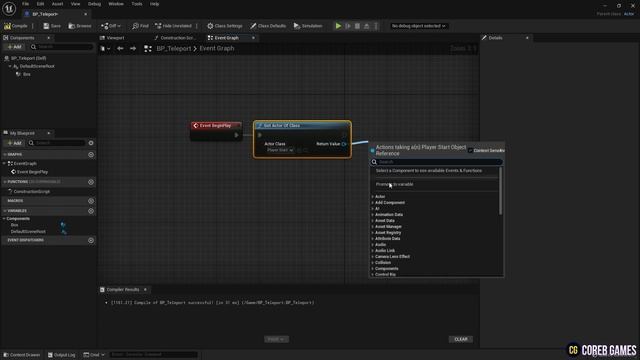Open the Diff dropdown in the toolbar
The image size is (640, 360).
[x=111, y=26]
